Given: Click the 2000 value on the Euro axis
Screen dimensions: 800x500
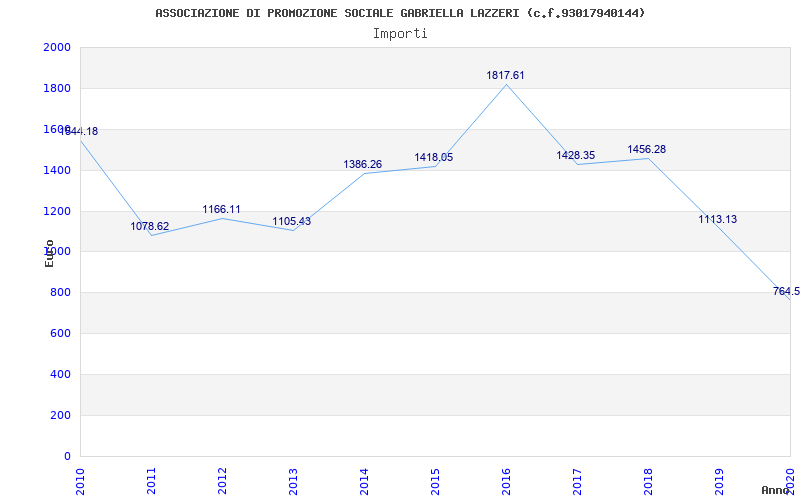Looking at the screenshot, I should pos(57,48).
